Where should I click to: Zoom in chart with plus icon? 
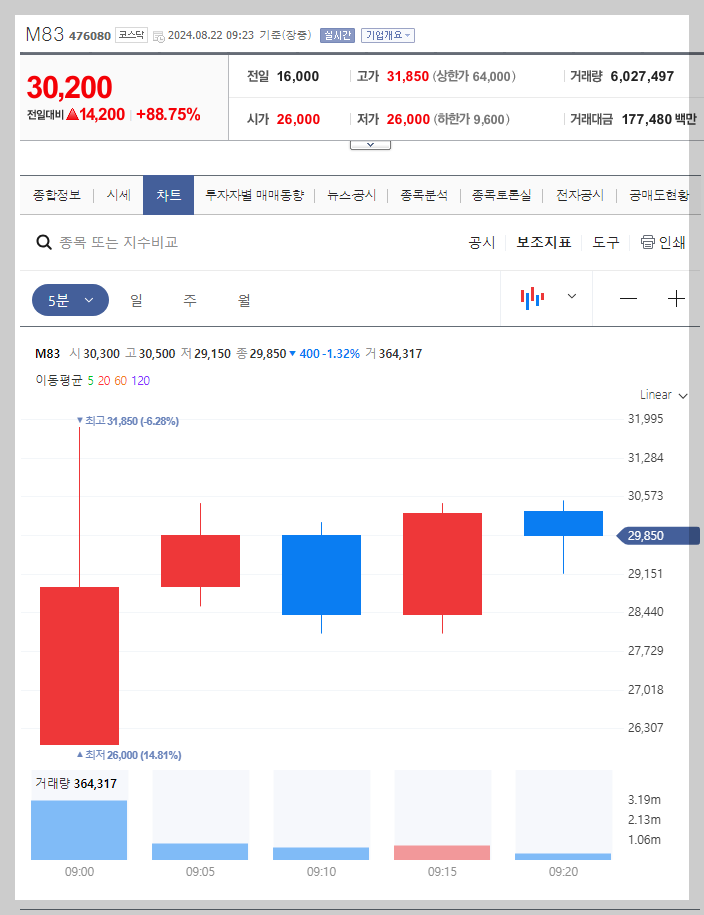[676, 299]
